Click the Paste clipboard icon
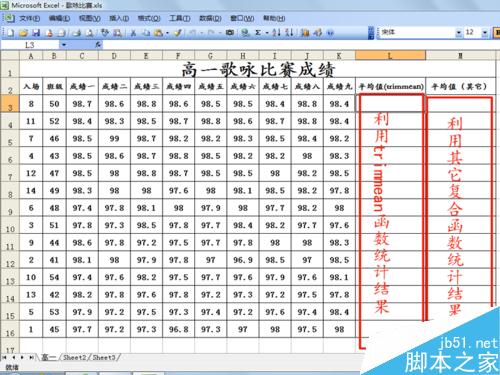 coord(158,33)
